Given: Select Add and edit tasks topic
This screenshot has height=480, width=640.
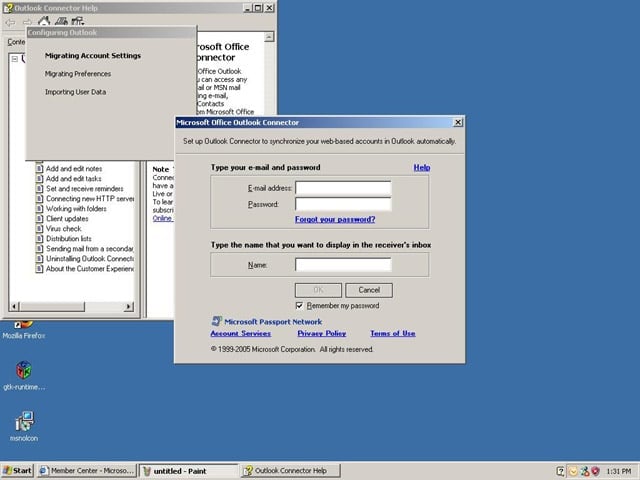Looking at the screenshot, I should pos(73,179).
